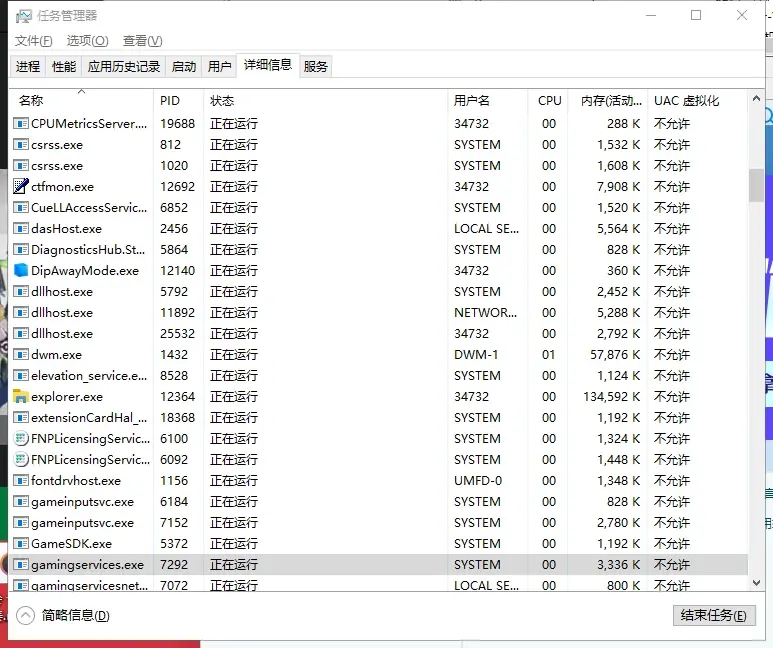
Task: Switch to the 启动 tab
Action: (184, 67)
